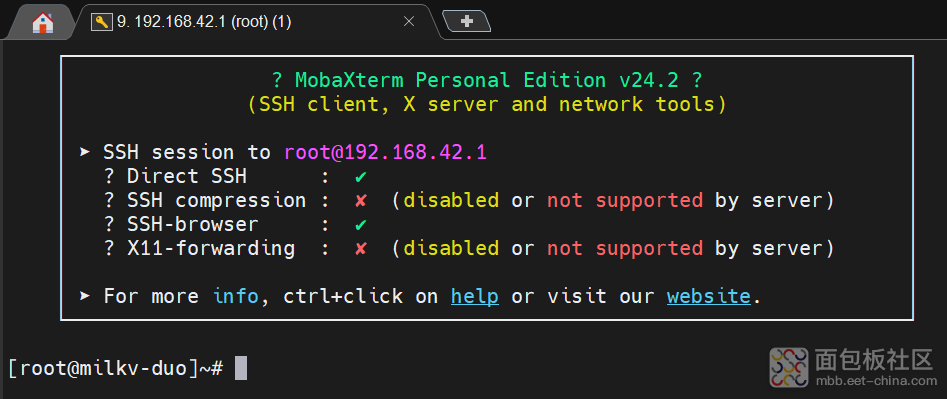Click the colorful breadboard community logo icon
Screen dimensions: 947x399
789,367
